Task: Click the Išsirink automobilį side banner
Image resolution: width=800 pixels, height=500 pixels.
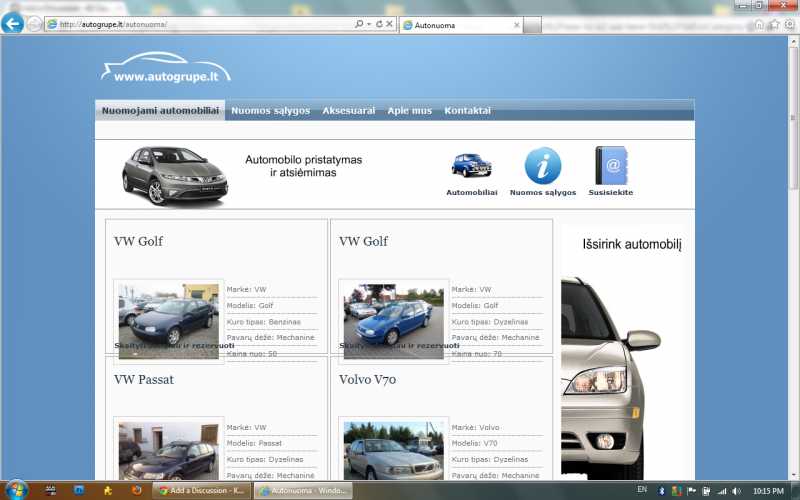Action: pos(623,352)
